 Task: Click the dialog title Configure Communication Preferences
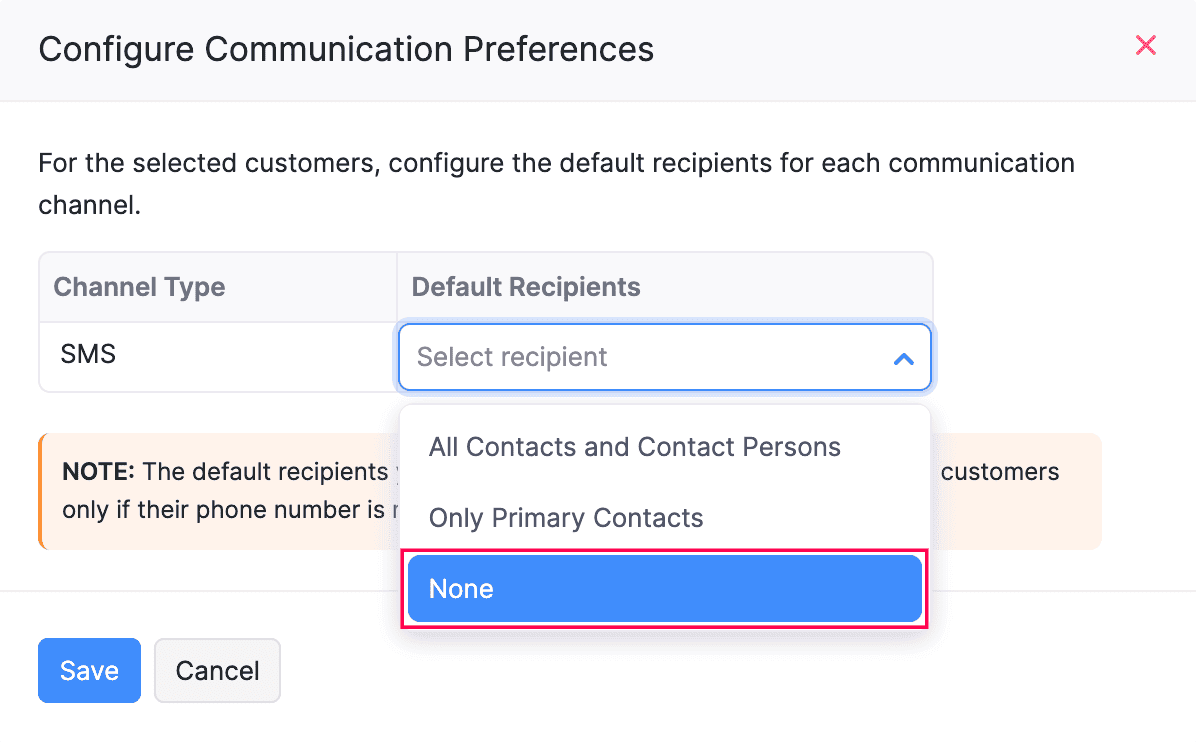pyautogui.click(x=345, y=49)
